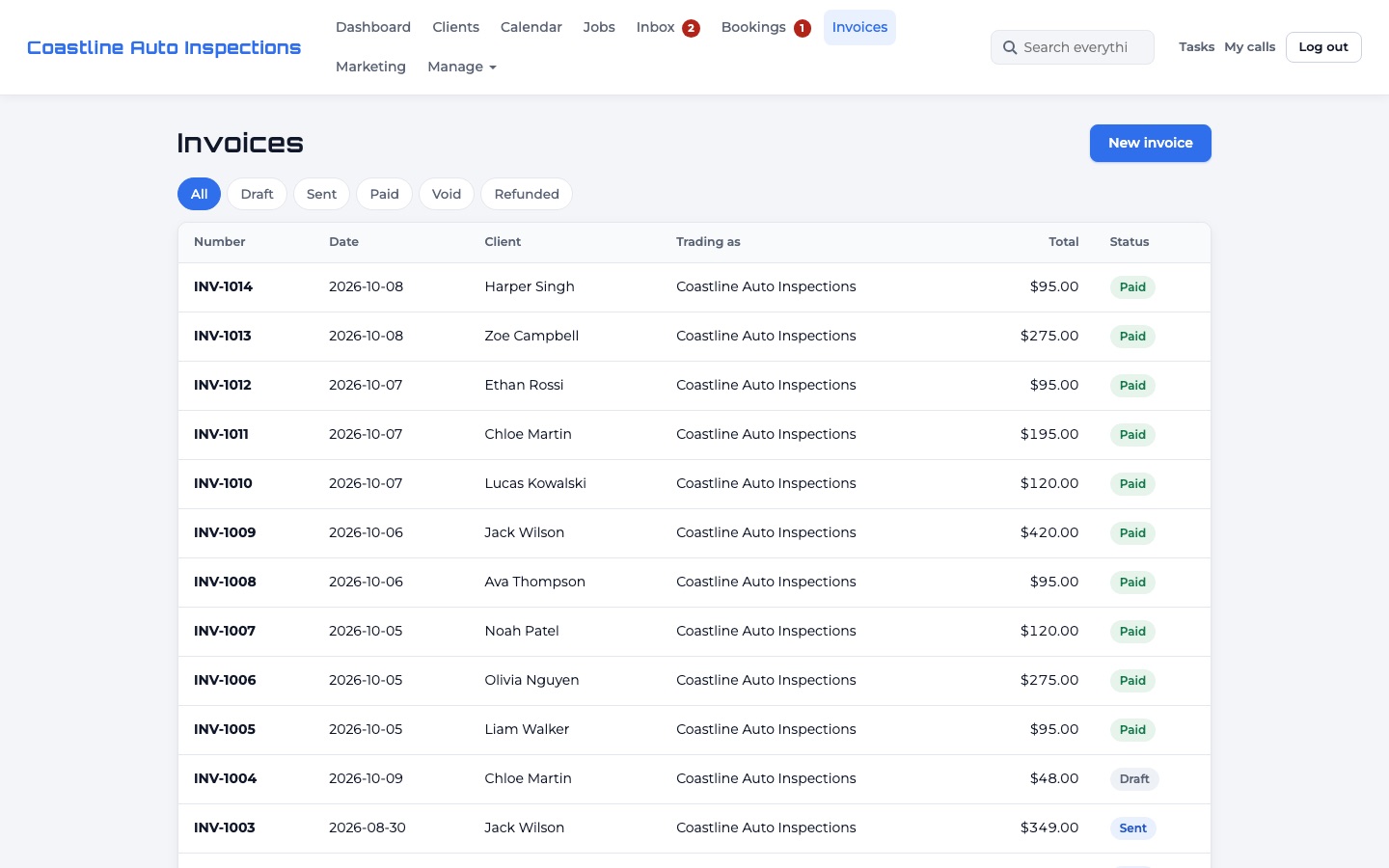Click the search magnifier icon

[x=1010, y=47]
